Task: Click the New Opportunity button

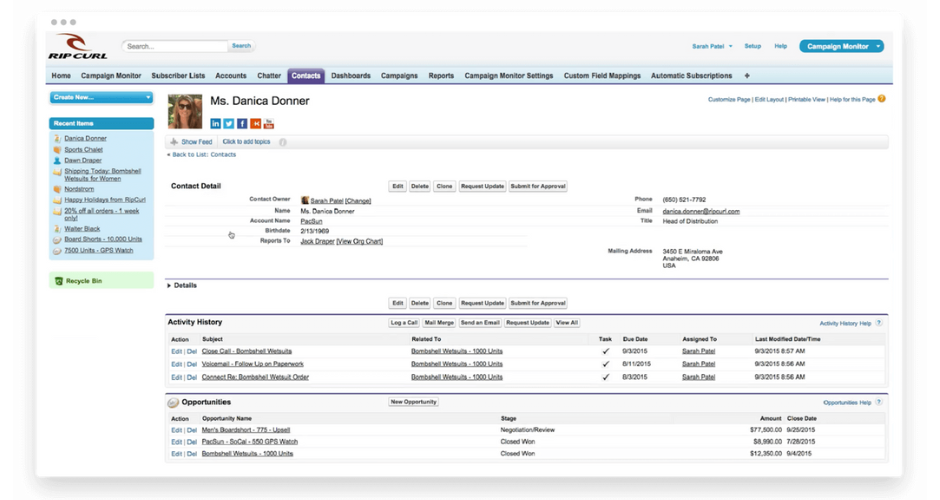Action: (x=413, y=402)
